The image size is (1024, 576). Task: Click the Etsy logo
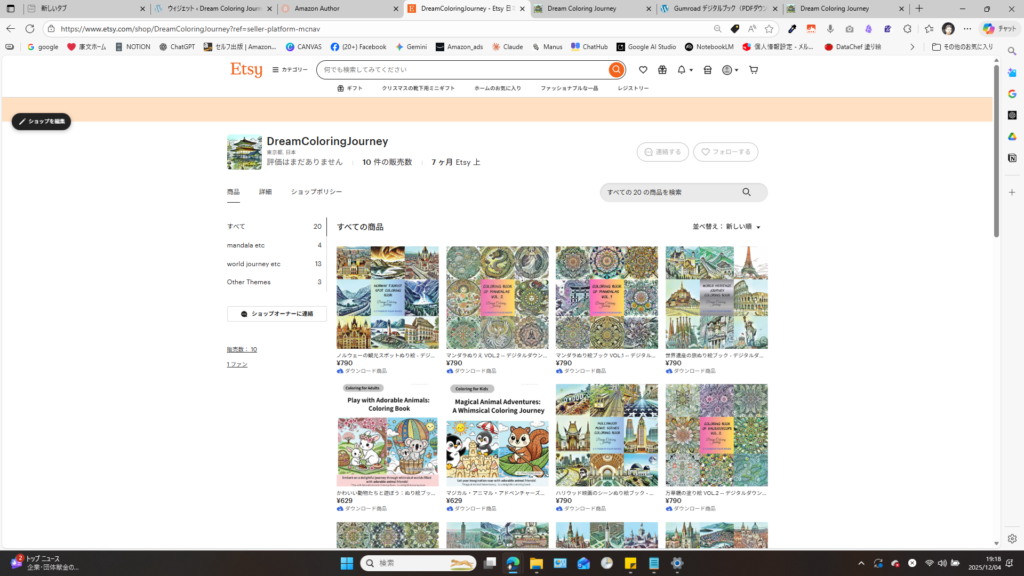(x=246, y=70)
